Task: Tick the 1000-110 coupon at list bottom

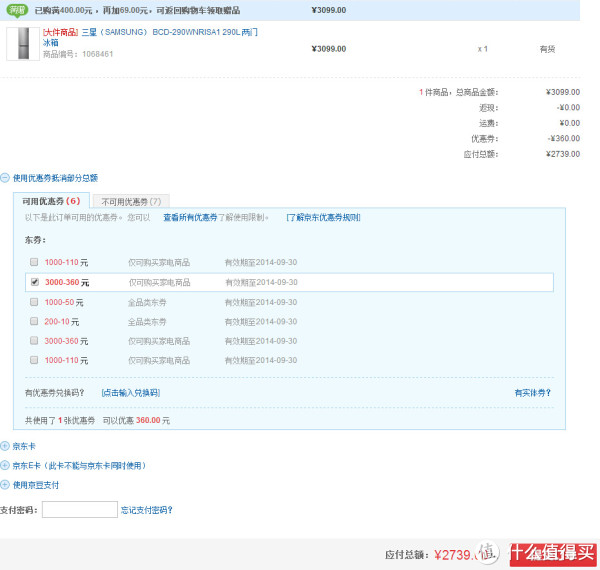Action: pos(34,360)
